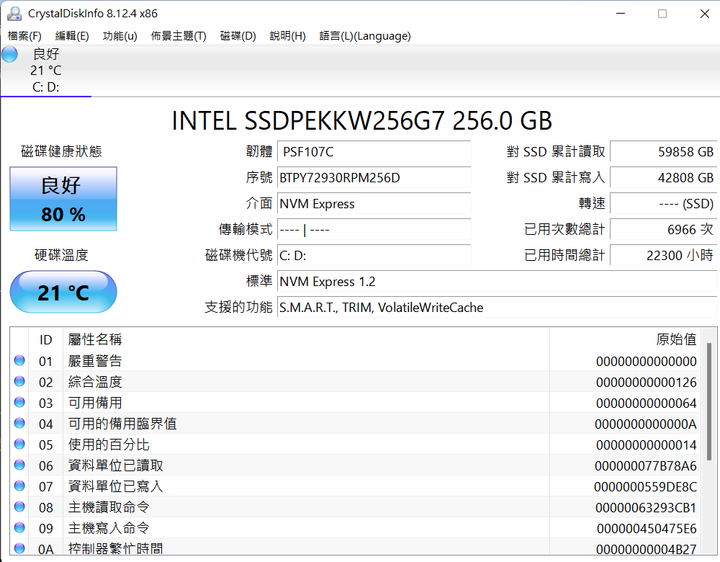
Task: Click the status icon for attribute 0A 控制器繁忙時間
Action: pyautogui.click(x=19, y=548)
